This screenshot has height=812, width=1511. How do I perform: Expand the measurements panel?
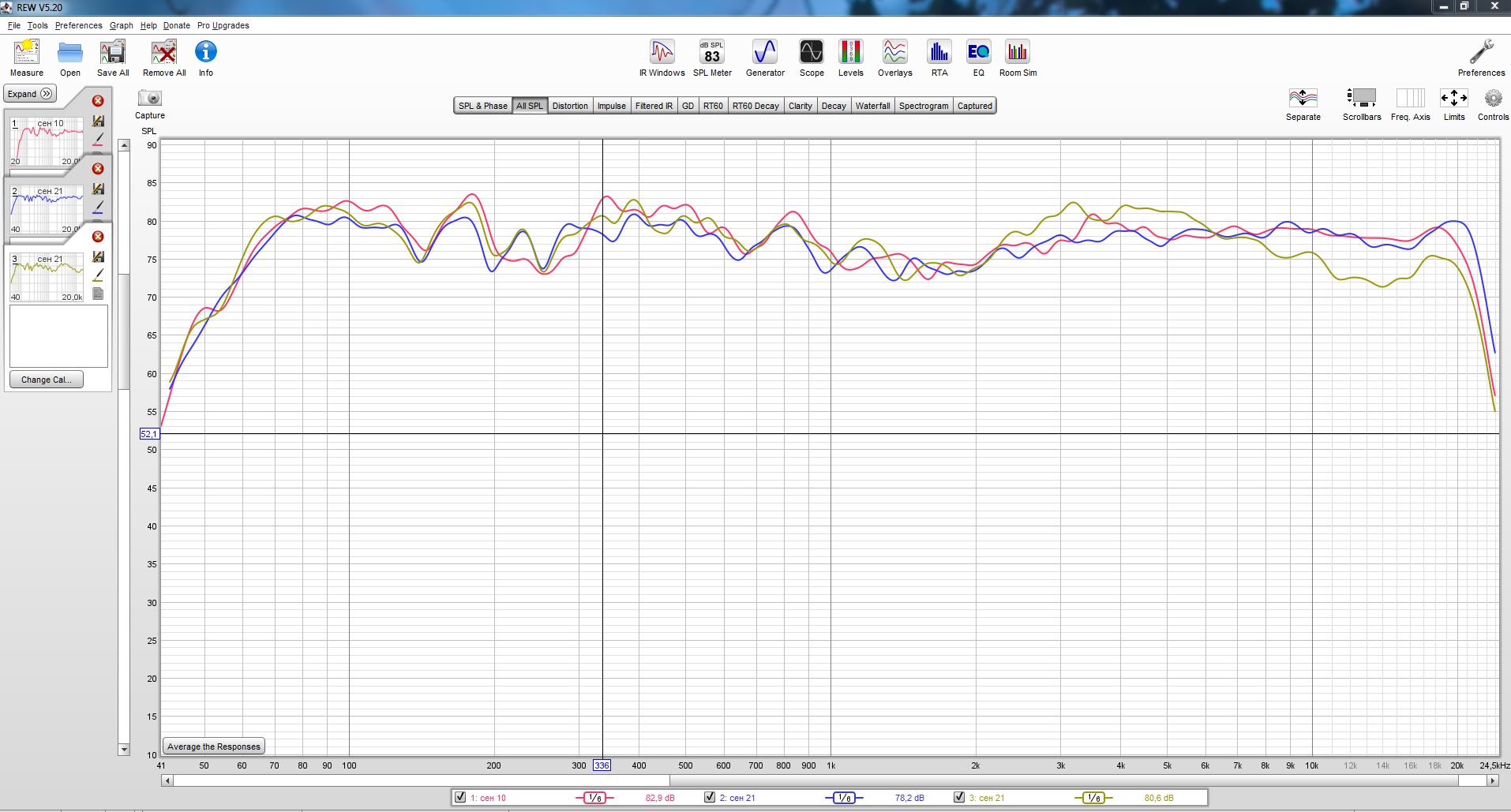point(30,94)
